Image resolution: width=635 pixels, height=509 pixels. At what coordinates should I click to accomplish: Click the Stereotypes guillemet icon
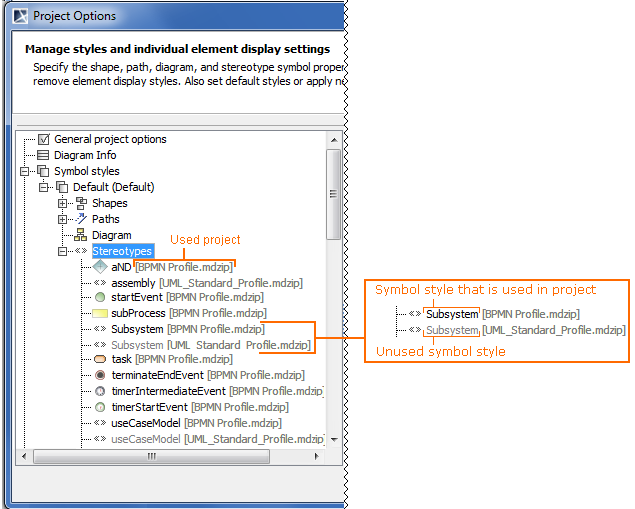[81, 251]
